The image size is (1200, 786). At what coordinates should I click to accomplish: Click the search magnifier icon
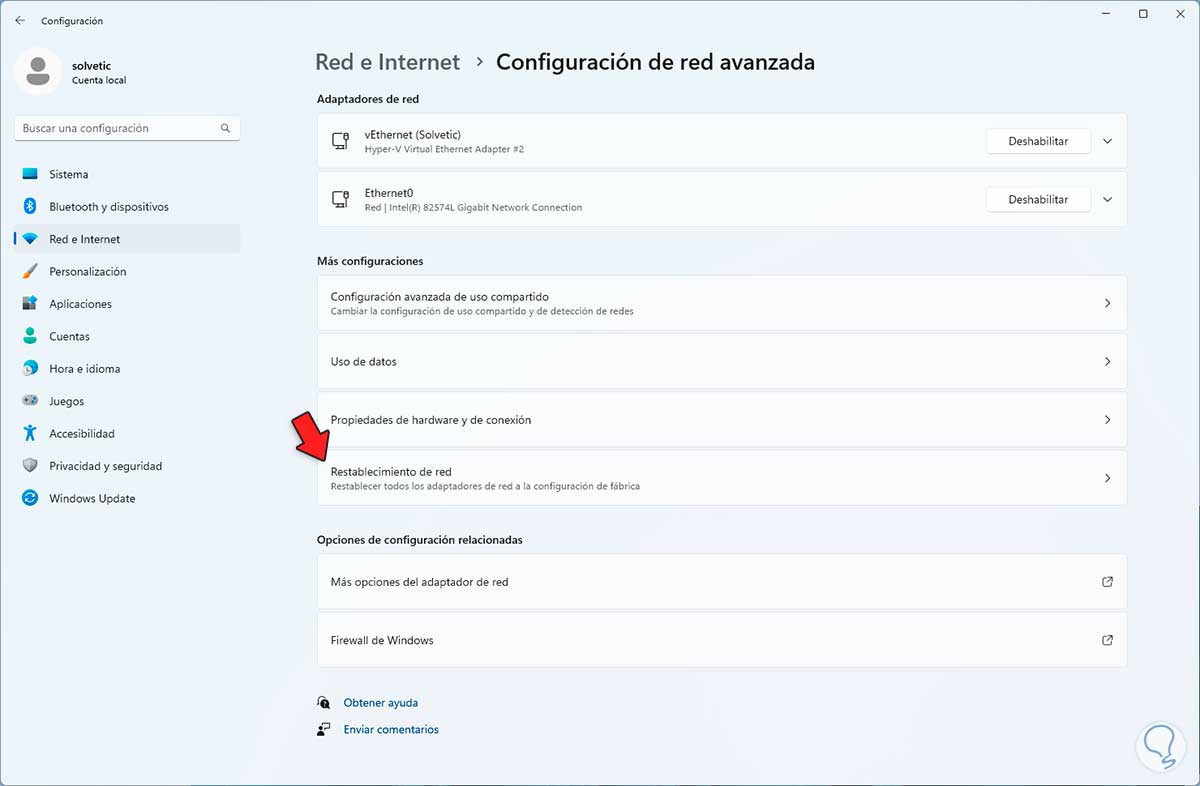pos(226,128)
